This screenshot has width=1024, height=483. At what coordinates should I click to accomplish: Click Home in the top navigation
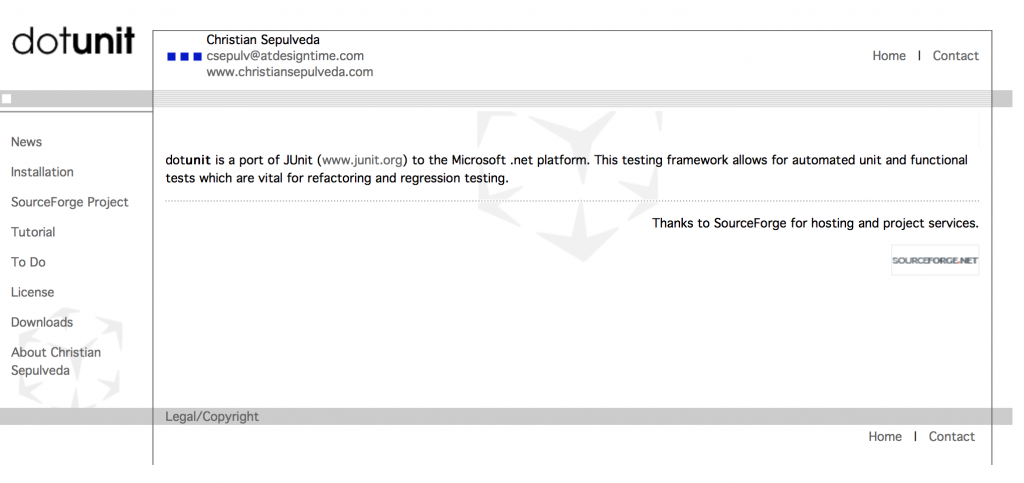click(889, 56)
